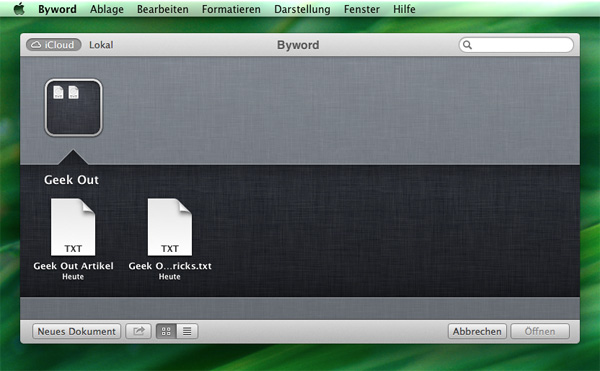
Task: Open the Formatieren menu
Action: point(231,9)
